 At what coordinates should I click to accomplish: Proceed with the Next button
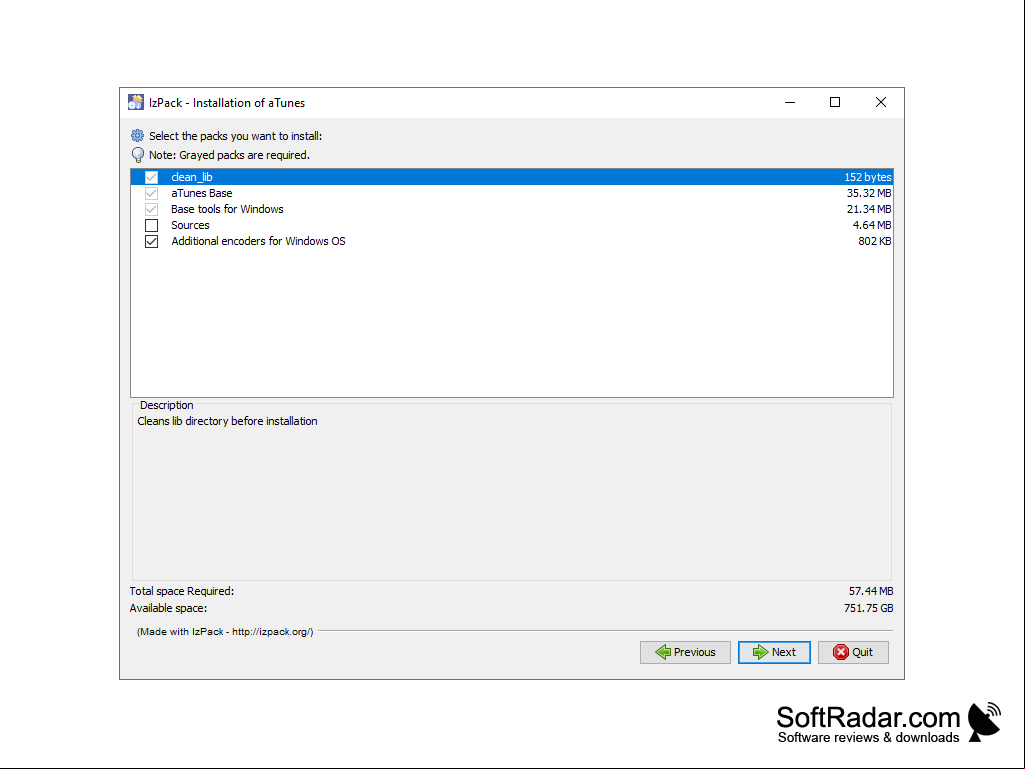pos(774,652)
